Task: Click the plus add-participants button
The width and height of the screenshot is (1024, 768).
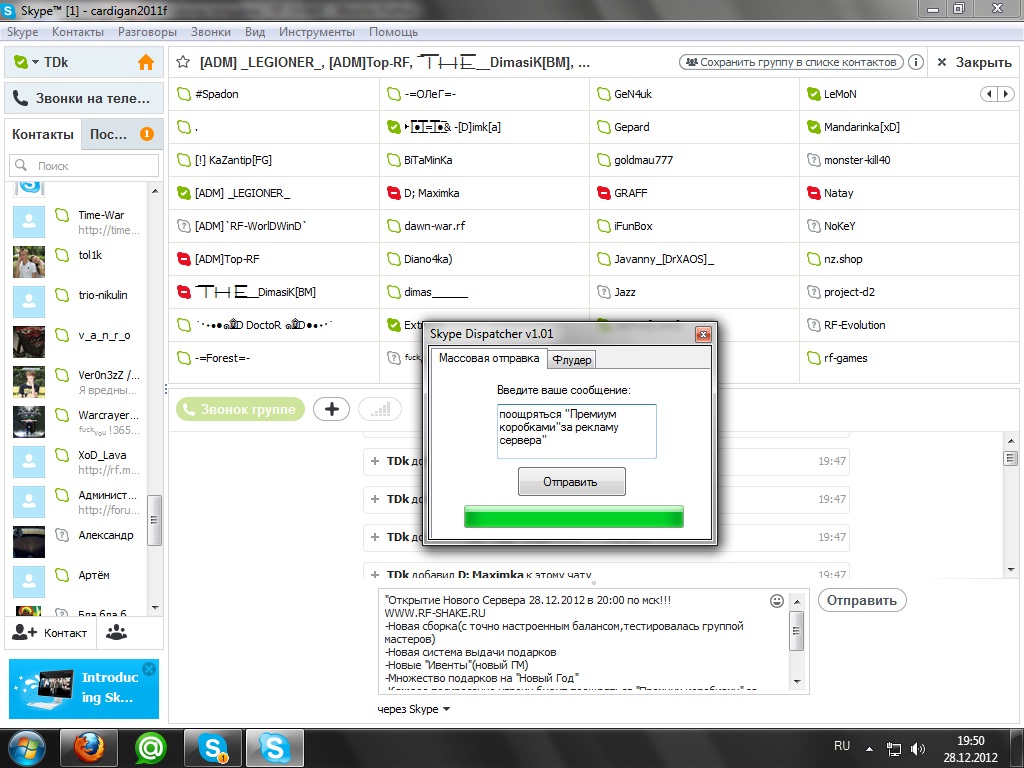Action: tap(332, 409)
